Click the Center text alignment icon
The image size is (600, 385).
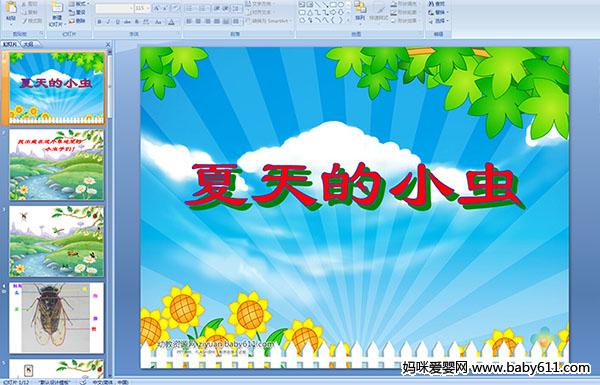pos(198,22)
